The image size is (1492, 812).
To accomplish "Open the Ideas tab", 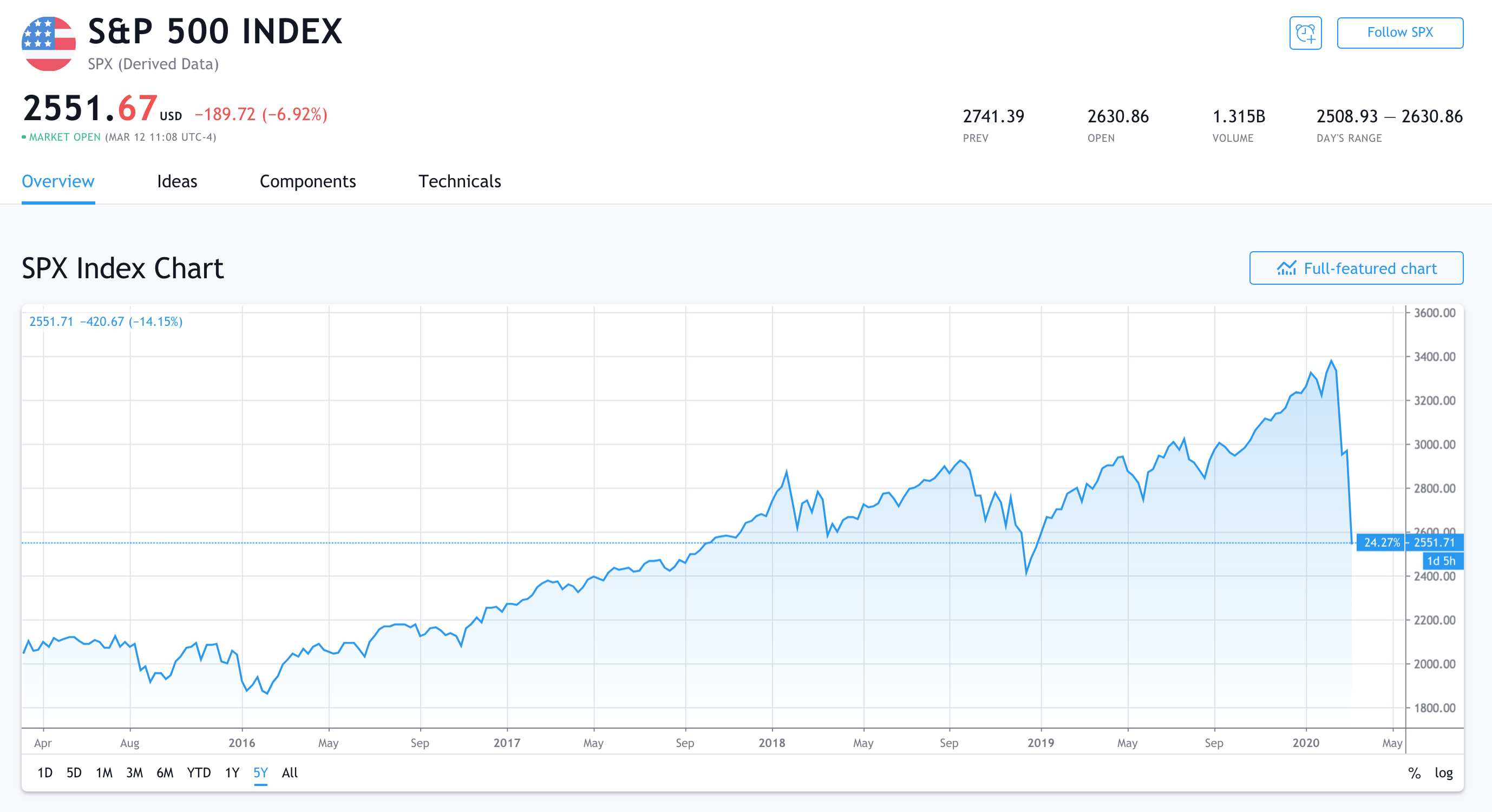I will [177, 181].
